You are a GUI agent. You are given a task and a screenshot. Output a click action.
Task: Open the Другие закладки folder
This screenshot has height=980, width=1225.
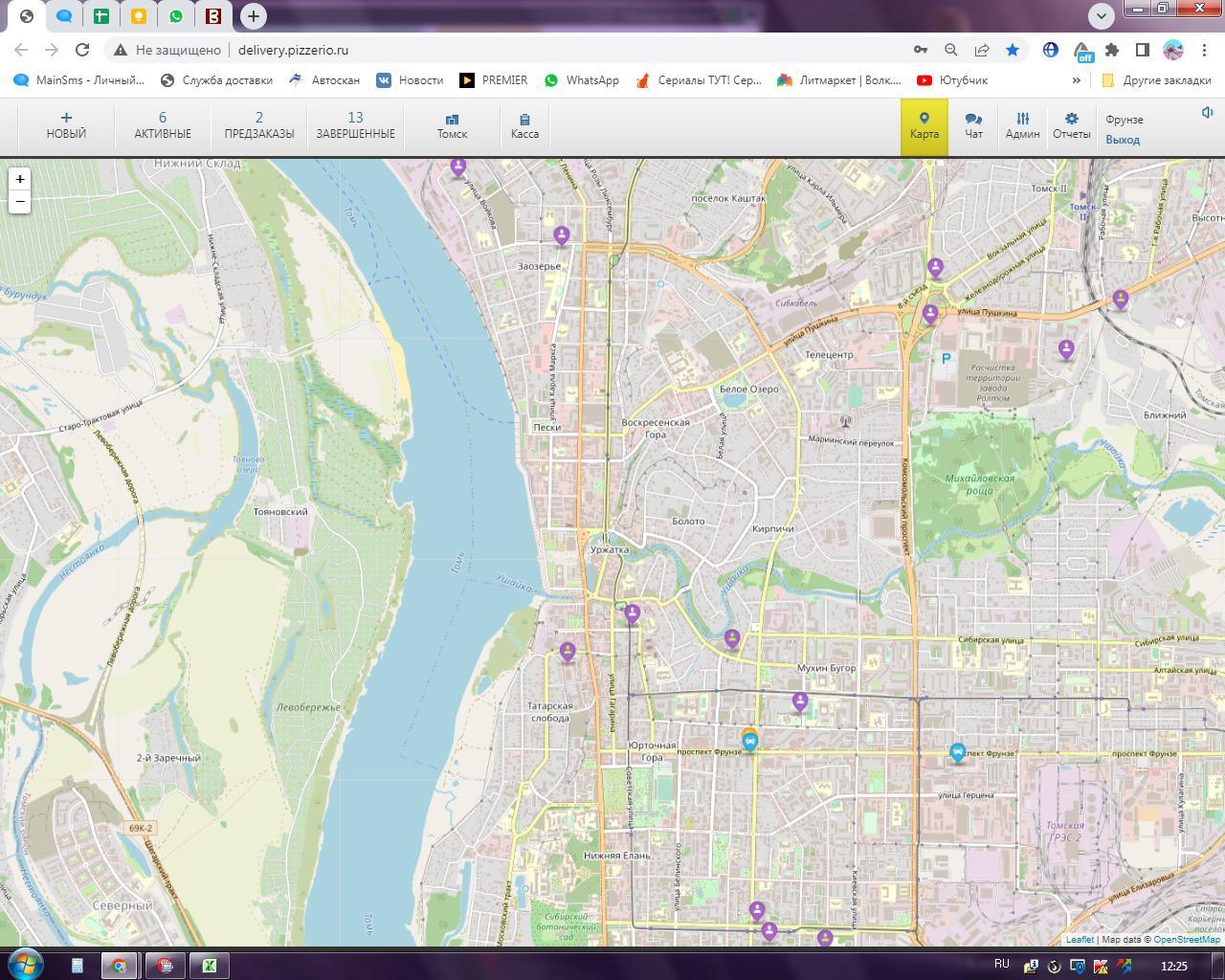[1156, 80]
